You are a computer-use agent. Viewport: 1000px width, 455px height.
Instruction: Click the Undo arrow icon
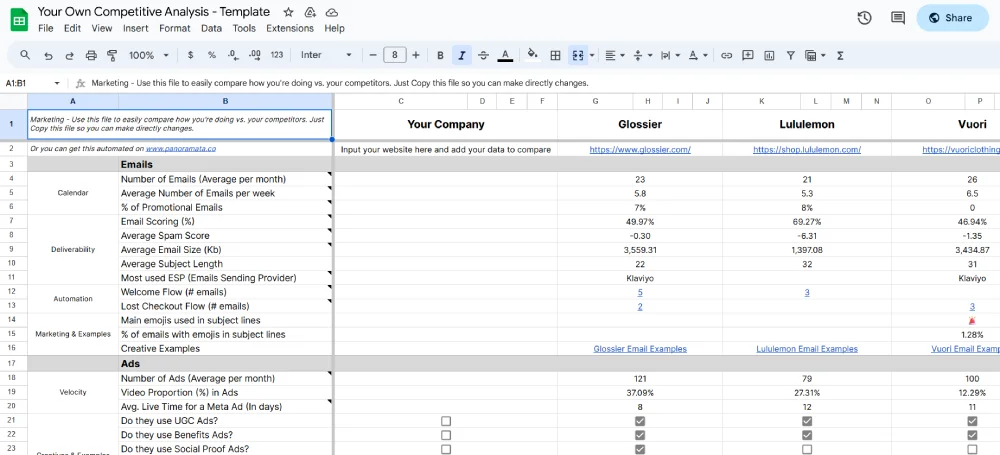48,56
